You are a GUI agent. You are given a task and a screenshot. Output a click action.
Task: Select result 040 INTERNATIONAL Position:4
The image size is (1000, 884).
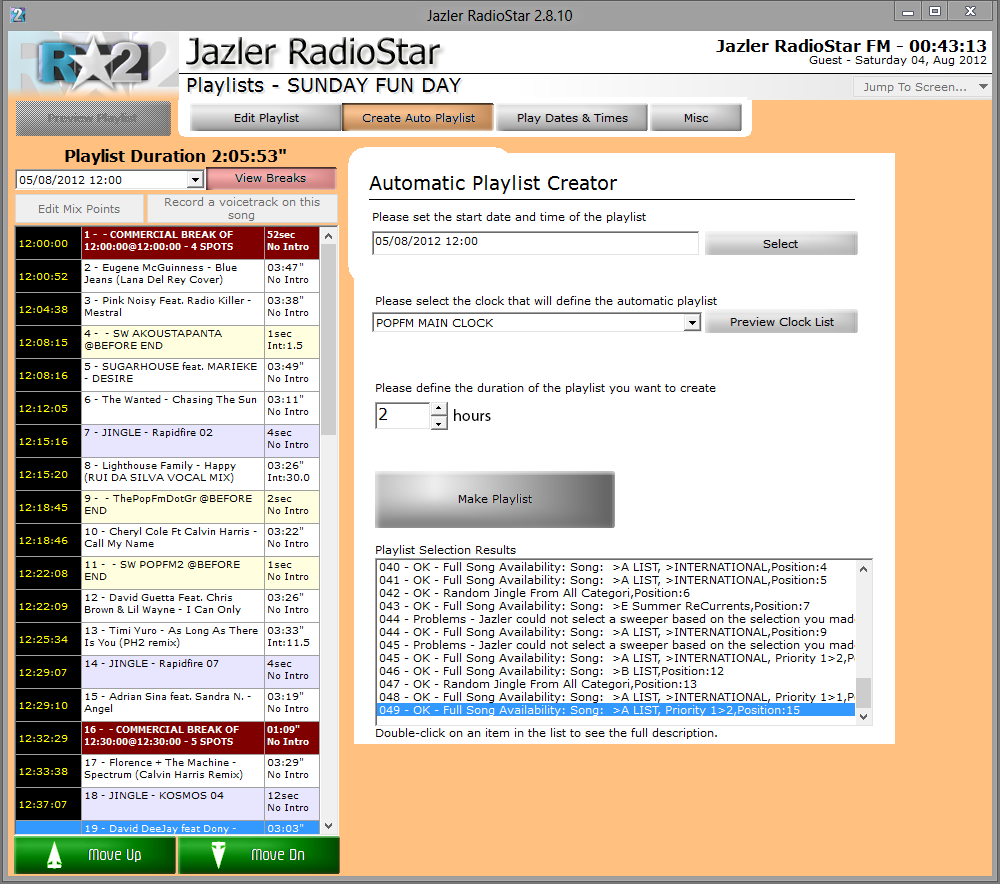click(616, 567)
